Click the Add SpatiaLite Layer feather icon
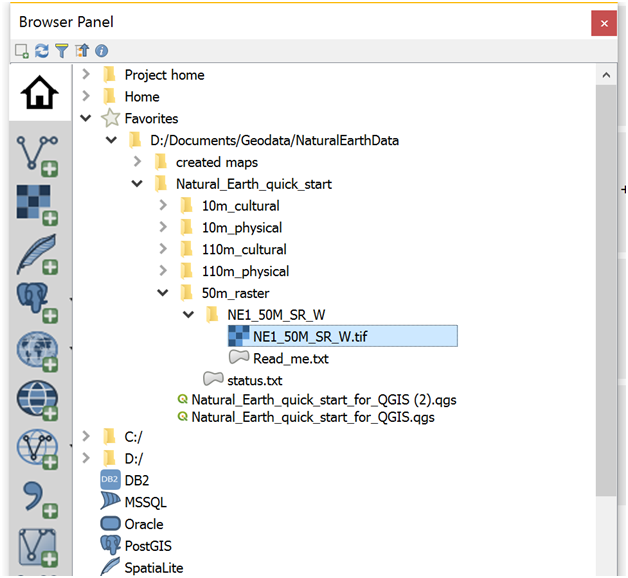The height and width of the screenshot is (578, 628). pos(37,254)
